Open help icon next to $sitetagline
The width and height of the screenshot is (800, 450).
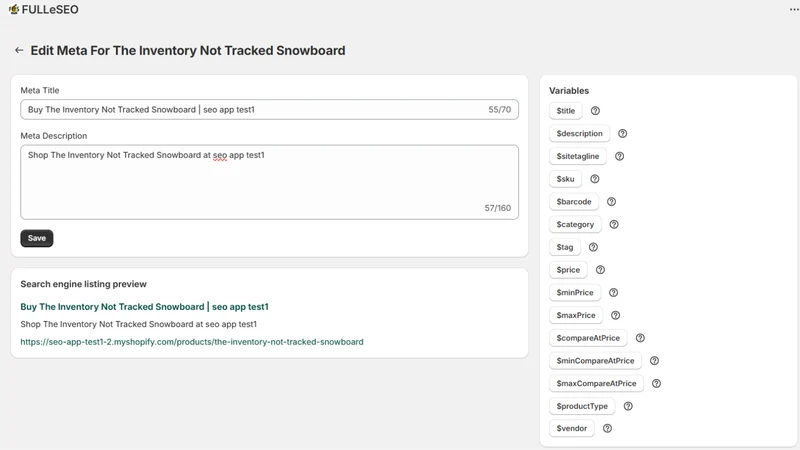coord(619,156)
